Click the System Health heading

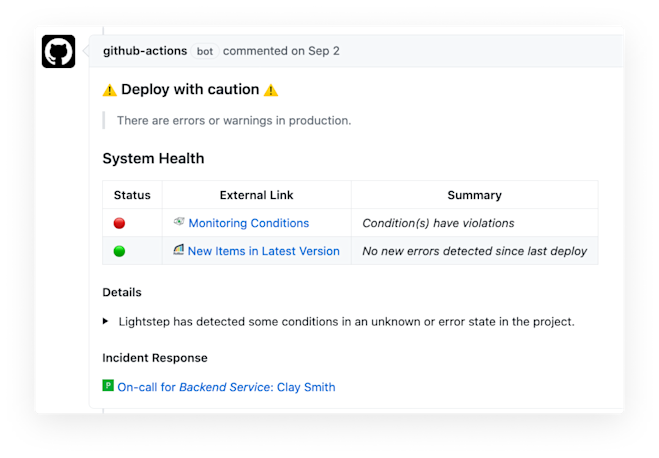tap(153, 158)
